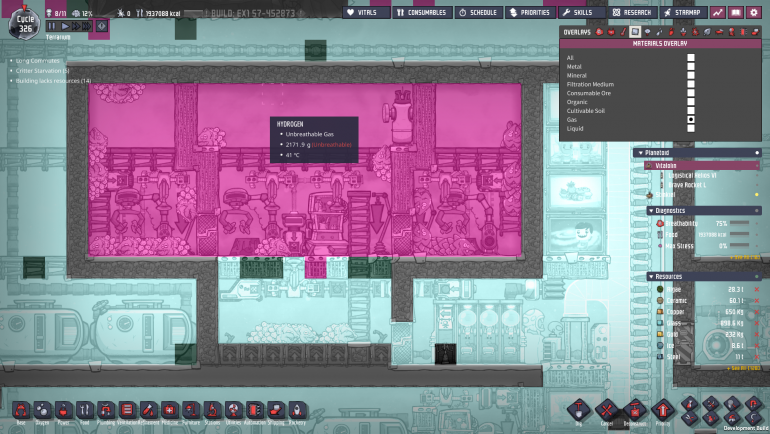The height and width of the screenshot is (434, 770).
Task: Select the Priority tool
Action: (662, 410)
